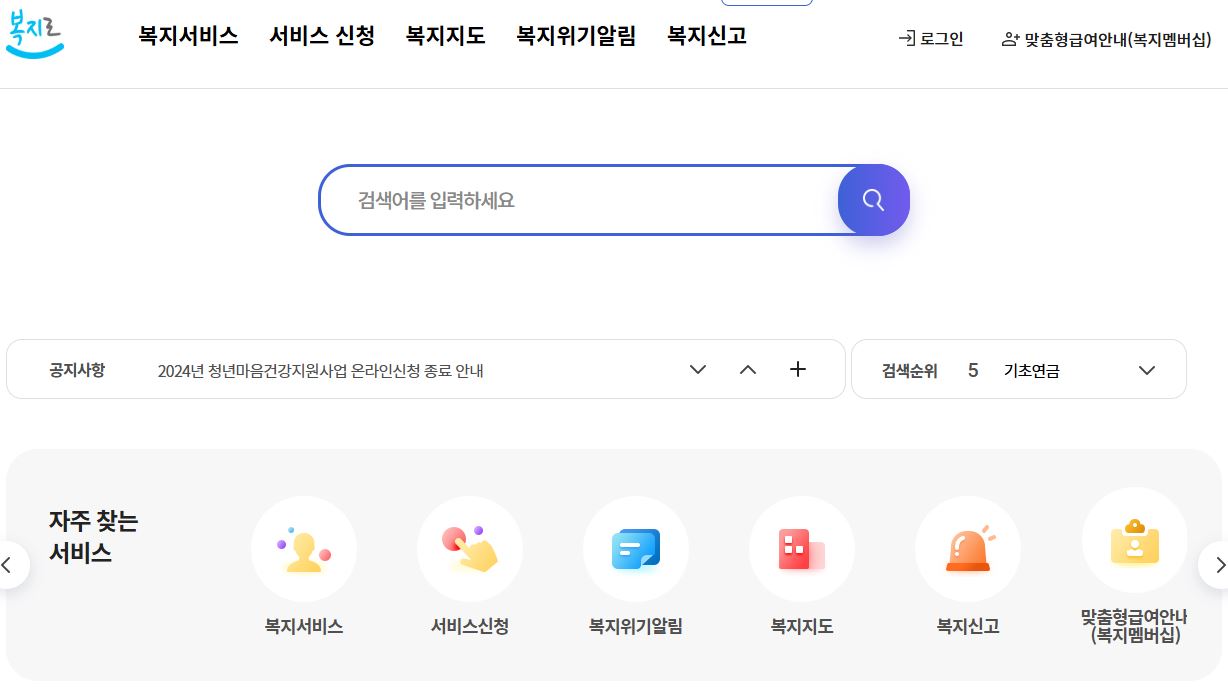Screen dimensions: 1228x693
Task: Click the person icon beside 맞춤형급여안내
Action: coord(1008,39)
